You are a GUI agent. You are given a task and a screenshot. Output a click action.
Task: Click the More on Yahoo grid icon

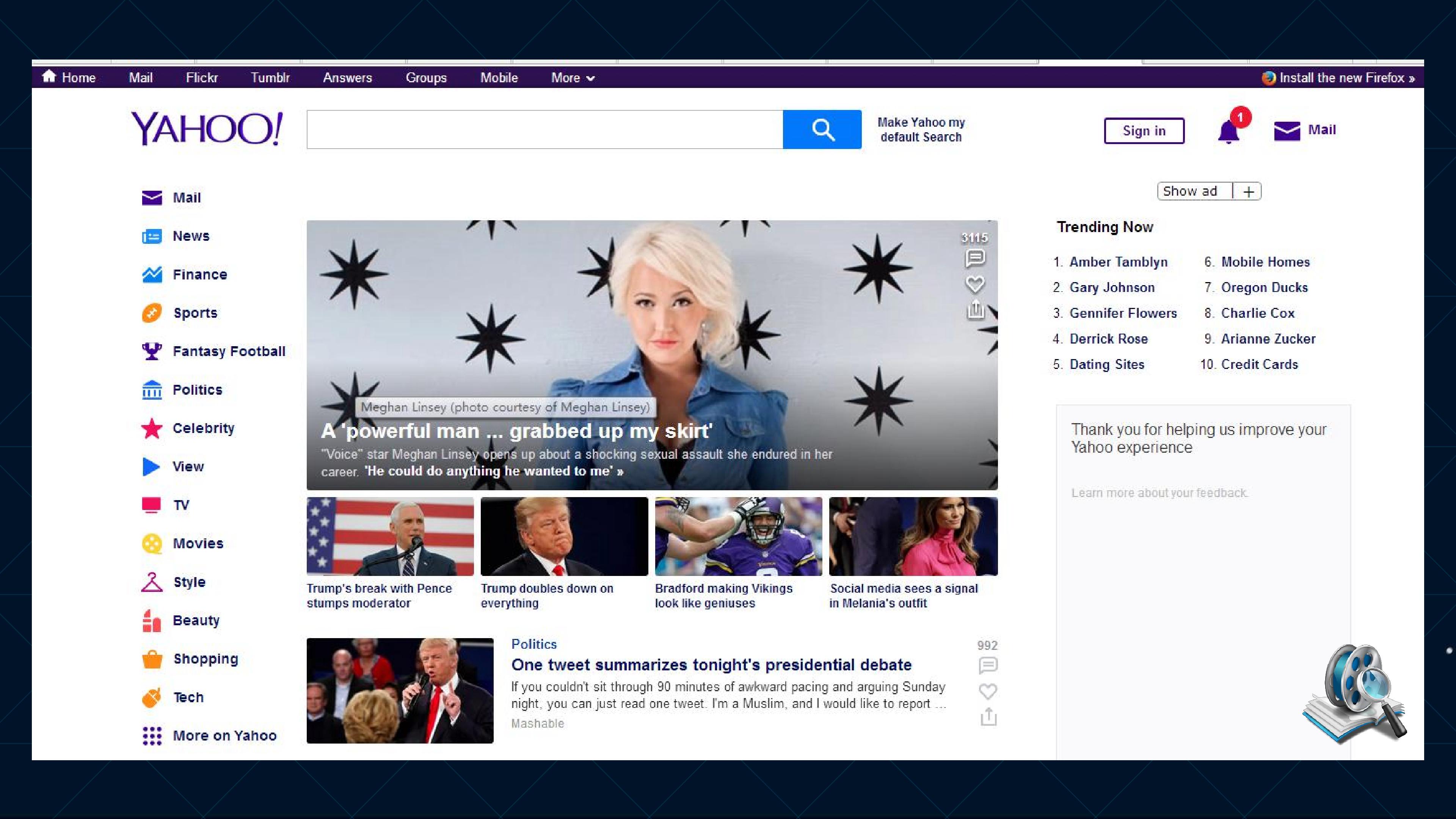point(152,735)
